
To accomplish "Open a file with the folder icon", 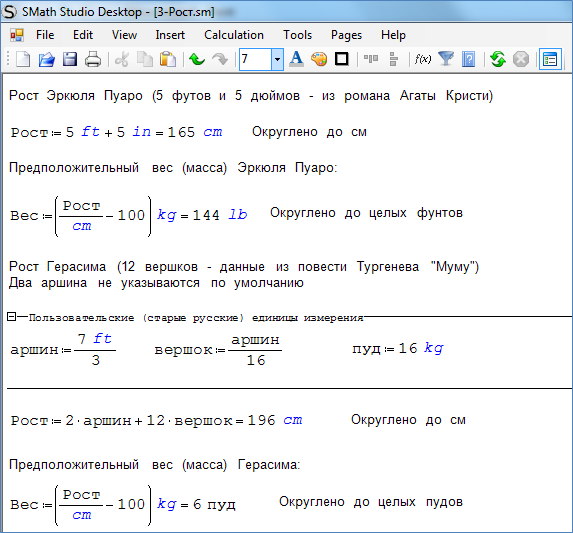I will [46, 59].
